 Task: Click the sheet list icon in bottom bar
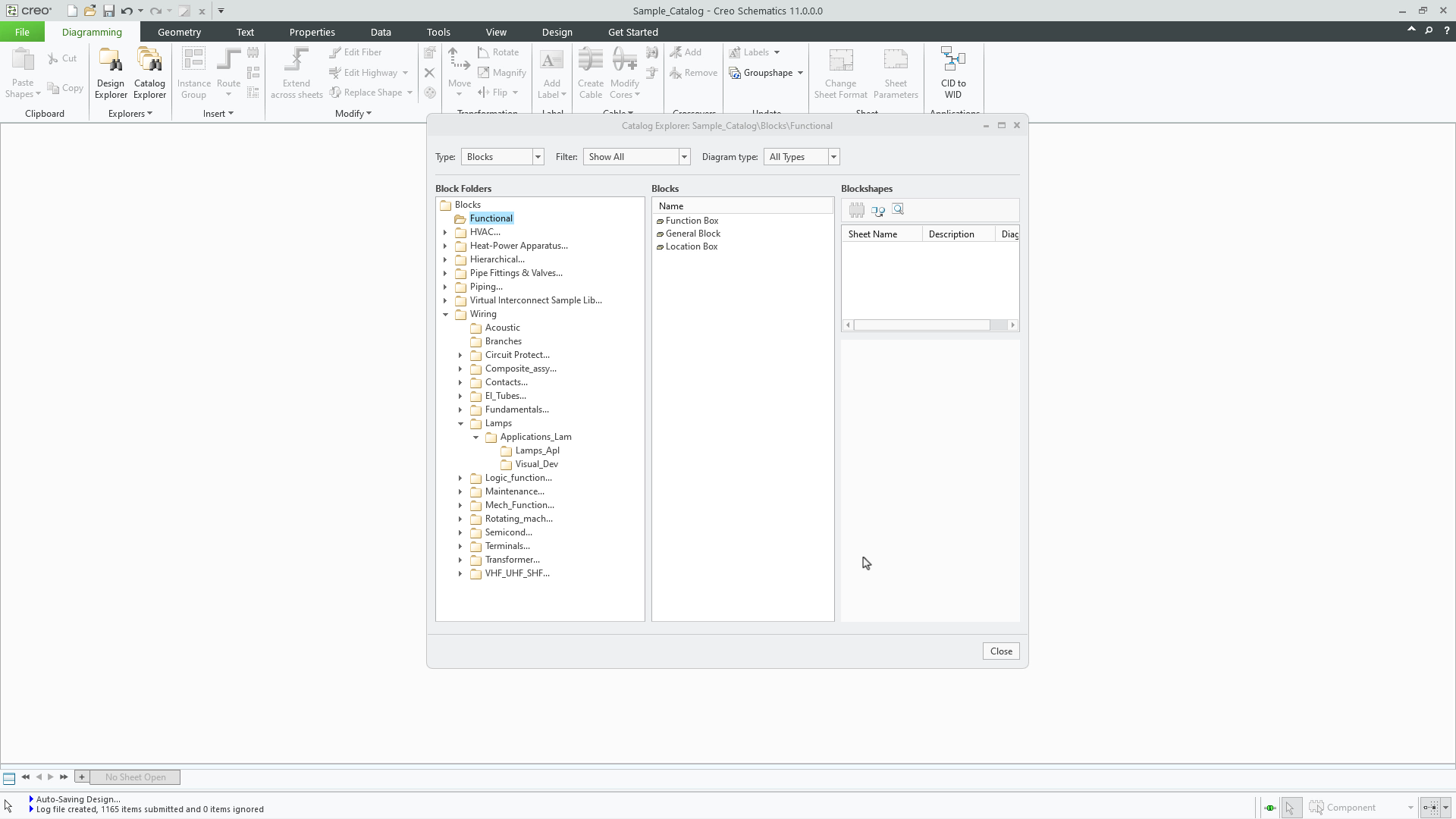point(9,778)
